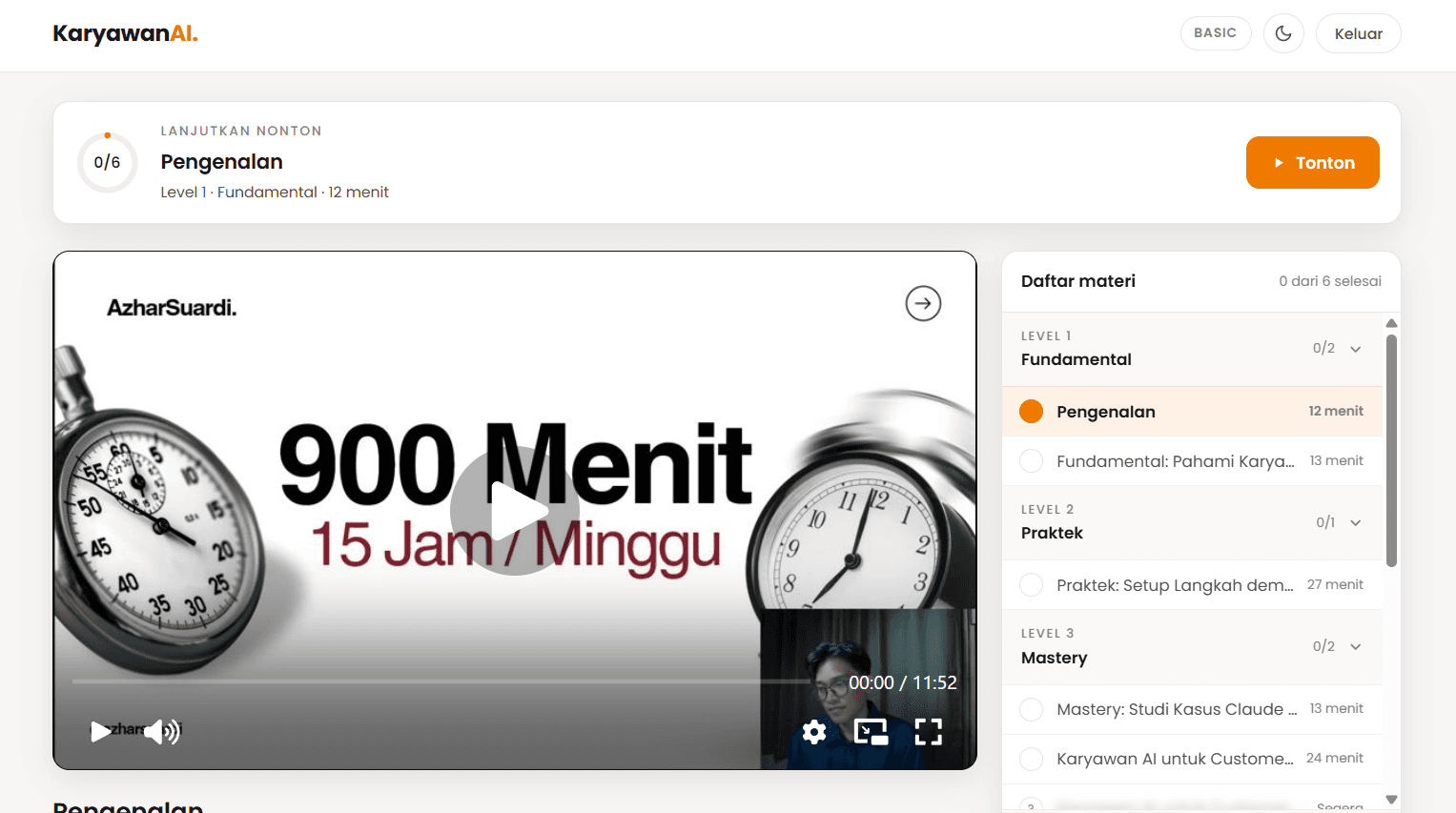Image resolution: width=1456 pixels, height=813 pixels.
Task: Open Praktek: Setup Langkah lesson
Action: coord(1192,585)
